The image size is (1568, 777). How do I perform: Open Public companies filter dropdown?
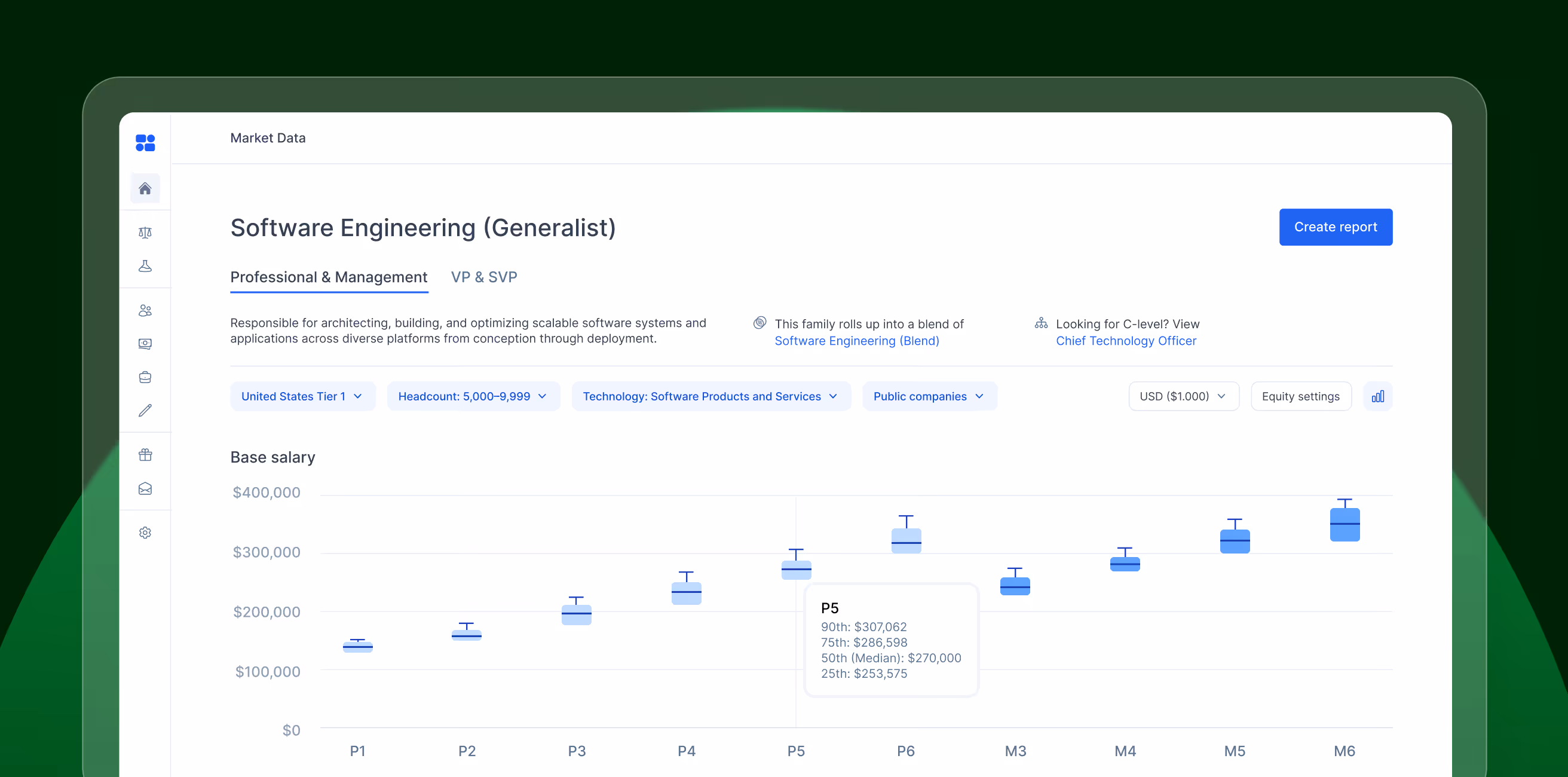click(928, 396)
